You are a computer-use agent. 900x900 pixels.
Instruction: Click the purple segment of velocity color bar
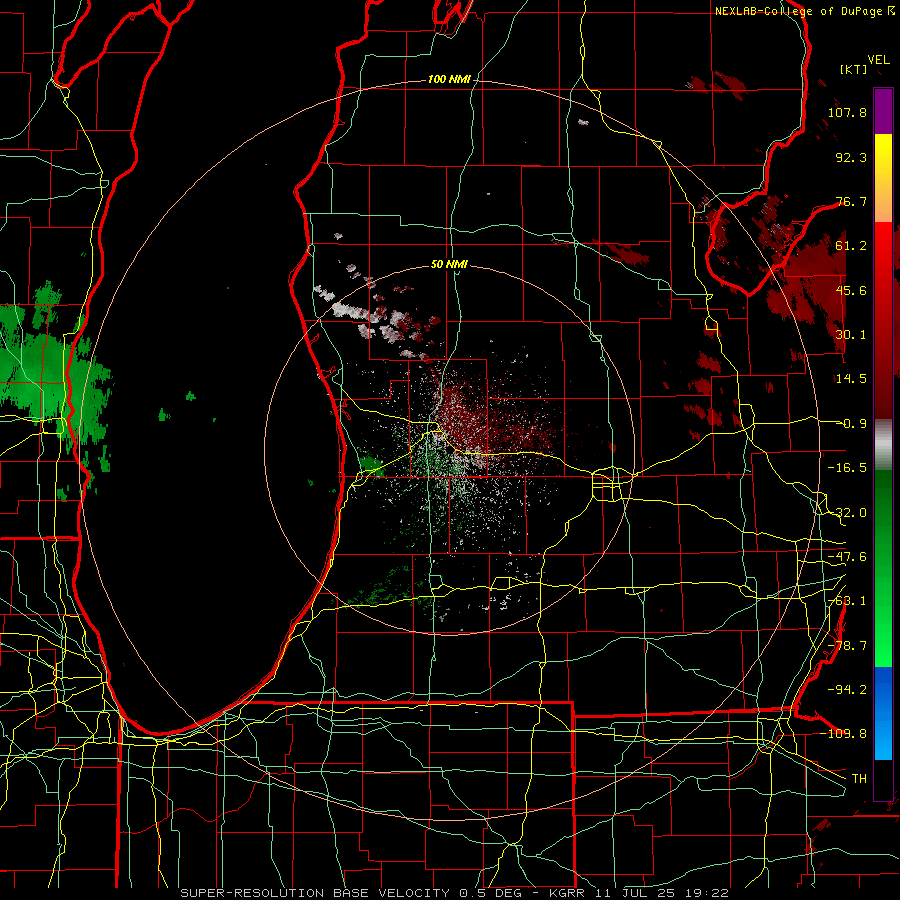pos(883,111)
